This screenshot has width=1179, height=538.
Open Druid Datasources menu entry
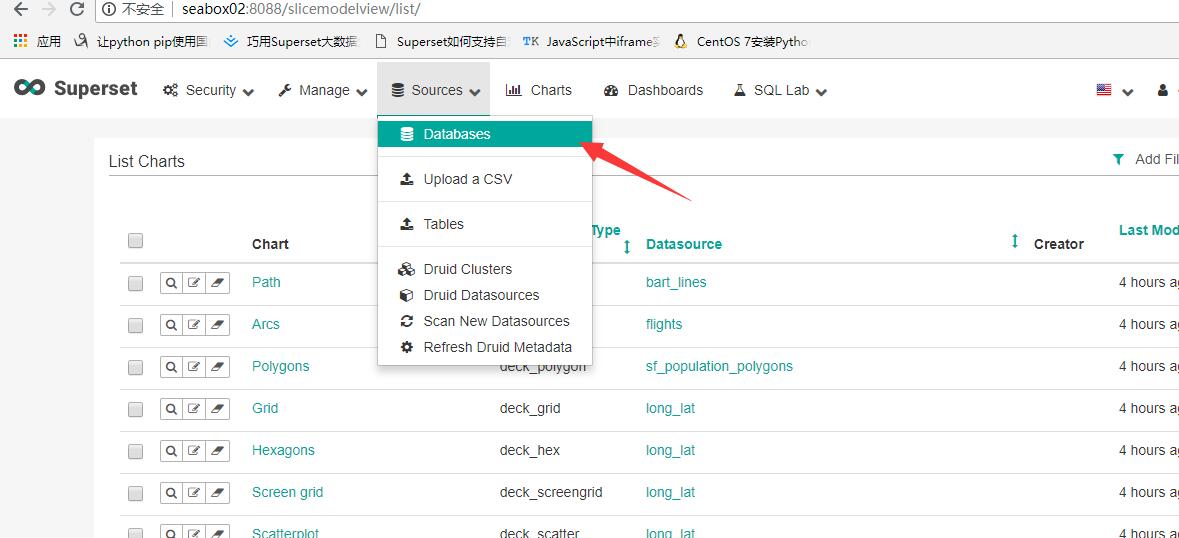pos(485,295)
